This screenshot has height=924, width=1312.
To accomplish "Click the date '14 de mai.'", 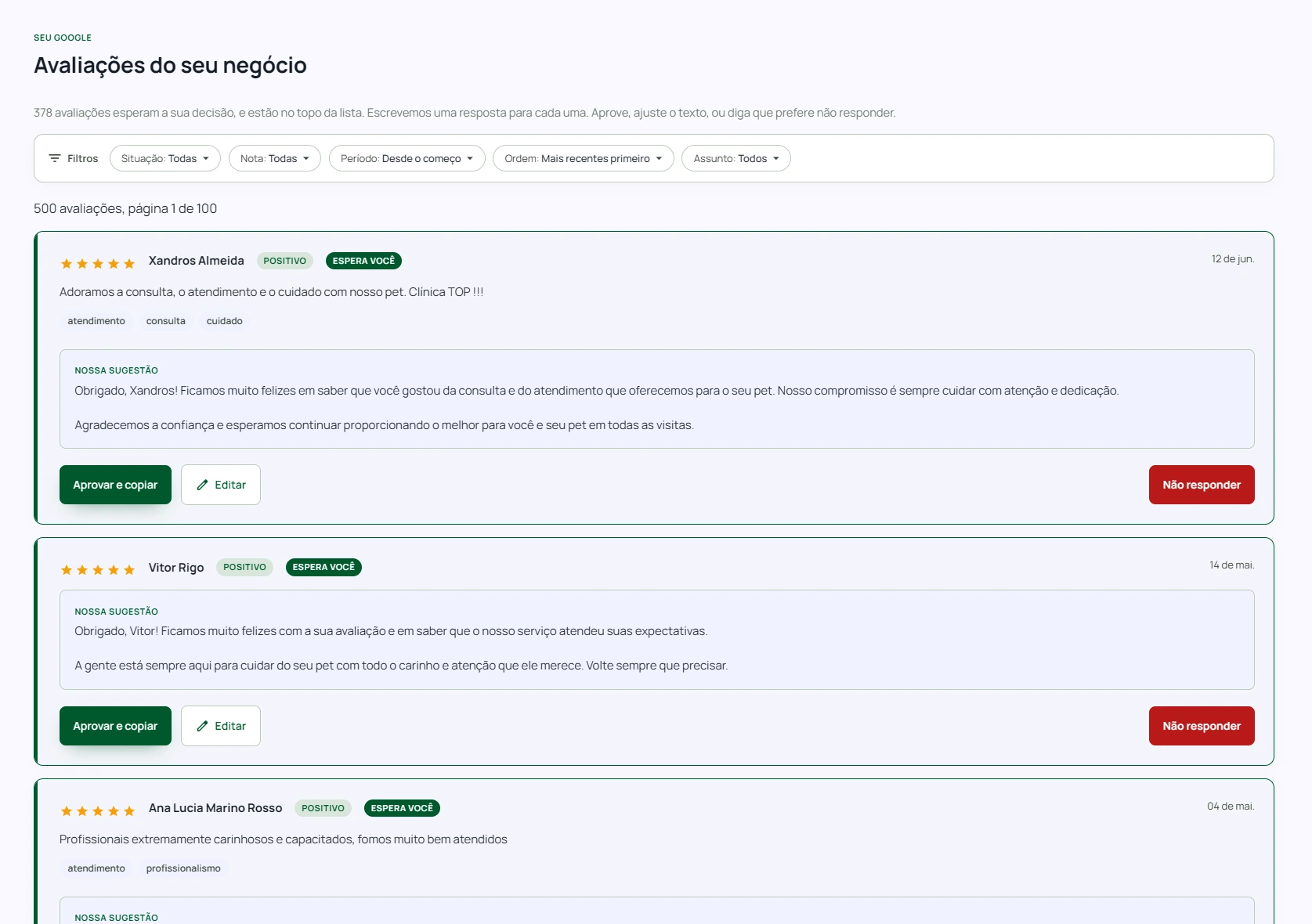I will (x=1232, y=565).
